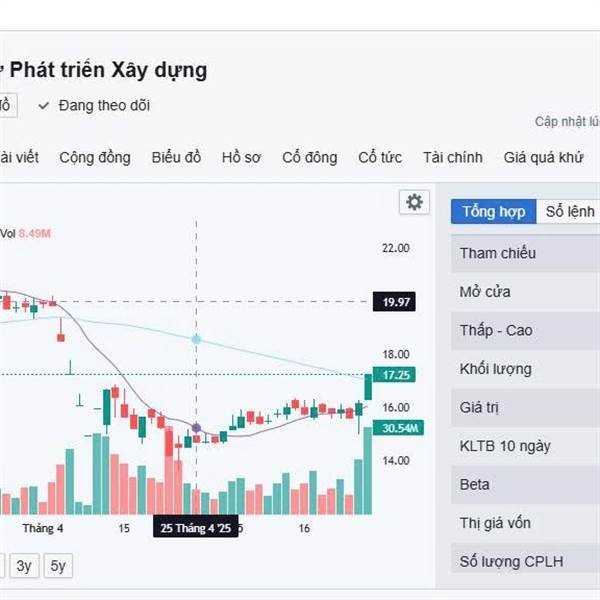Image resolution: width=600 pixels, height=600 pixels.
Task: View the Cổ tức dividends tab
Action: click(x=380, y=157)
